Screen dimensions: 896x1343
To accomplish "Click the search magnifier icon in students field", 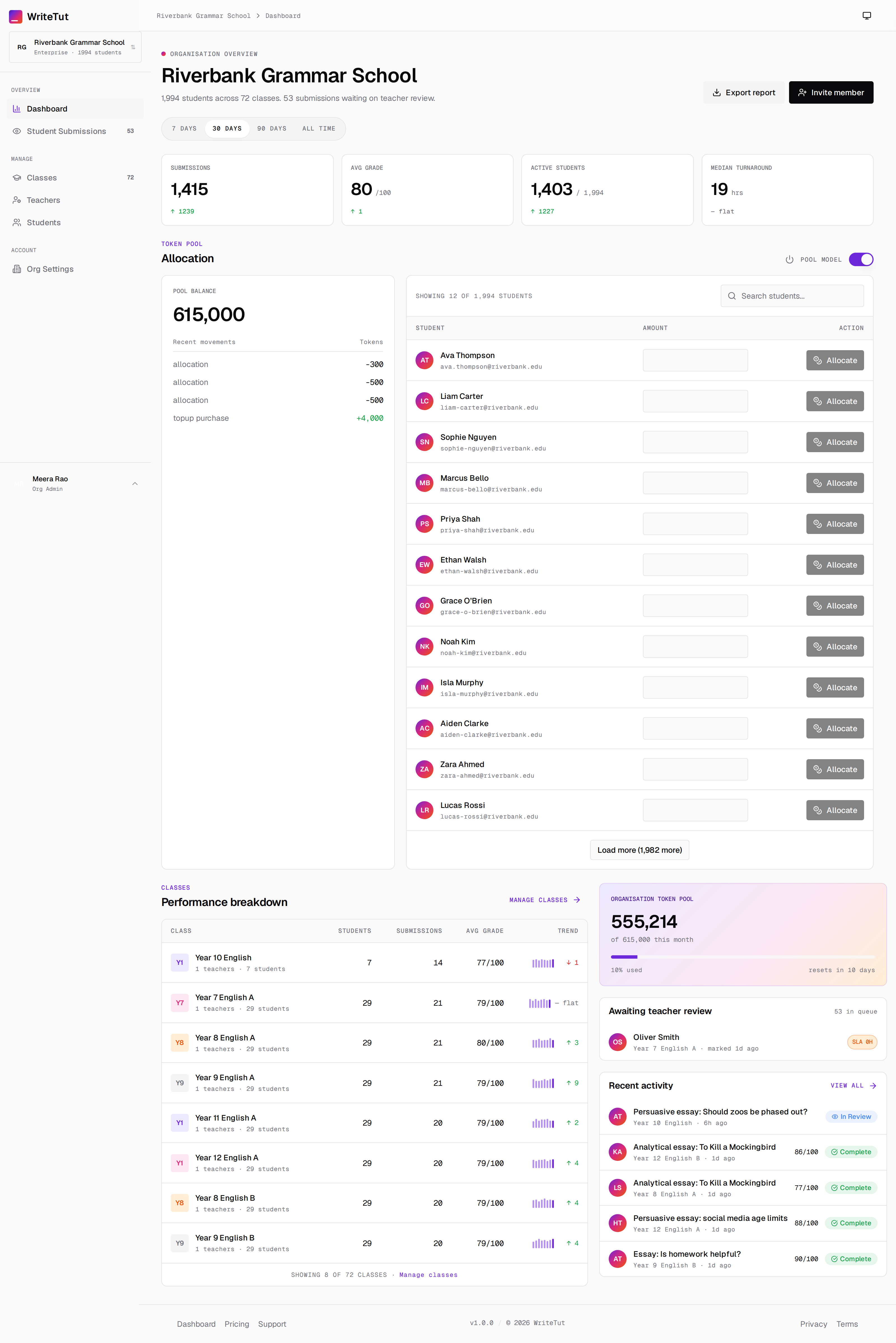I will point(731,296).
